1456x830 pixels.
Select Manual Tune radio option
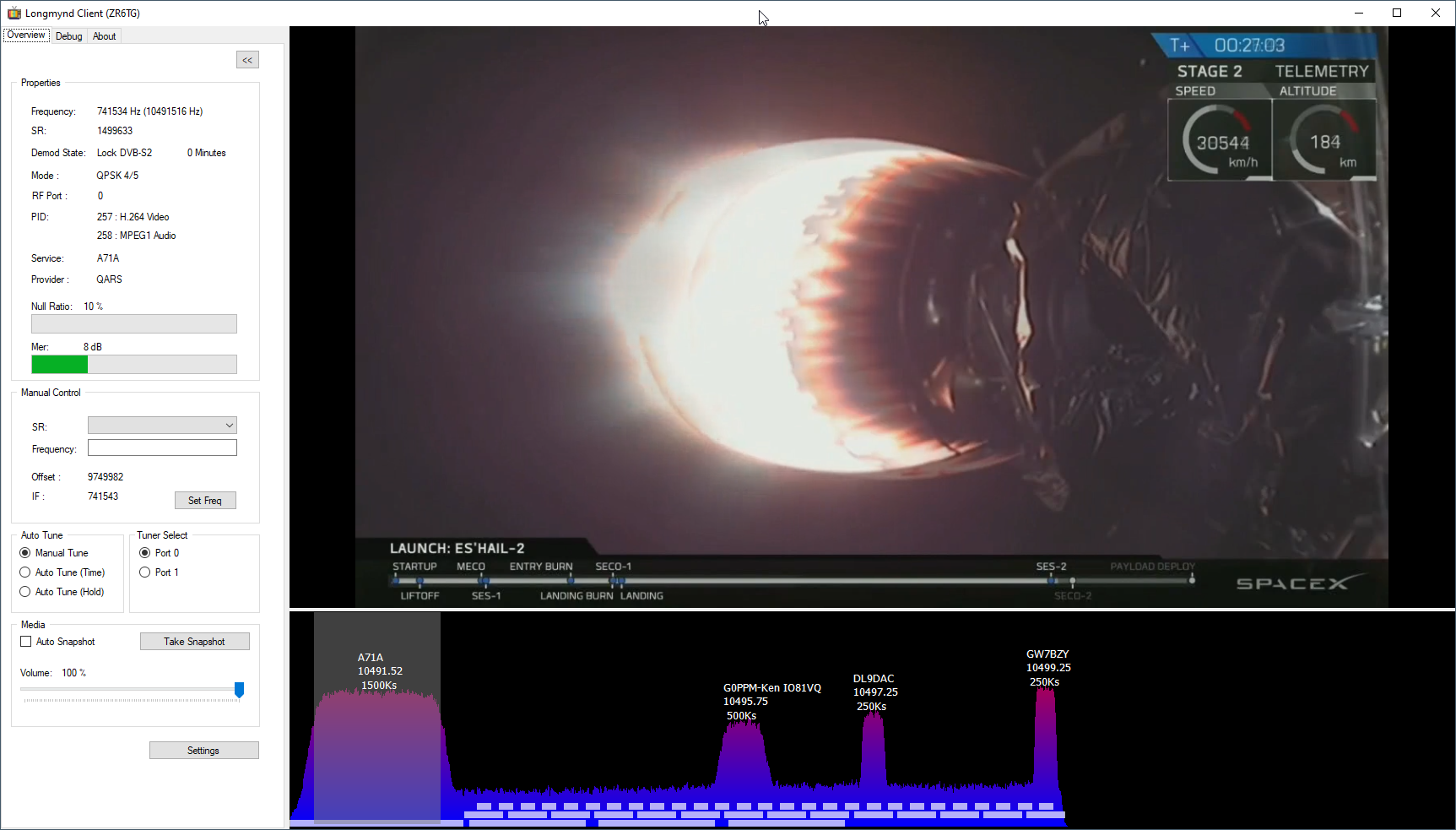[x=25, y=553]
